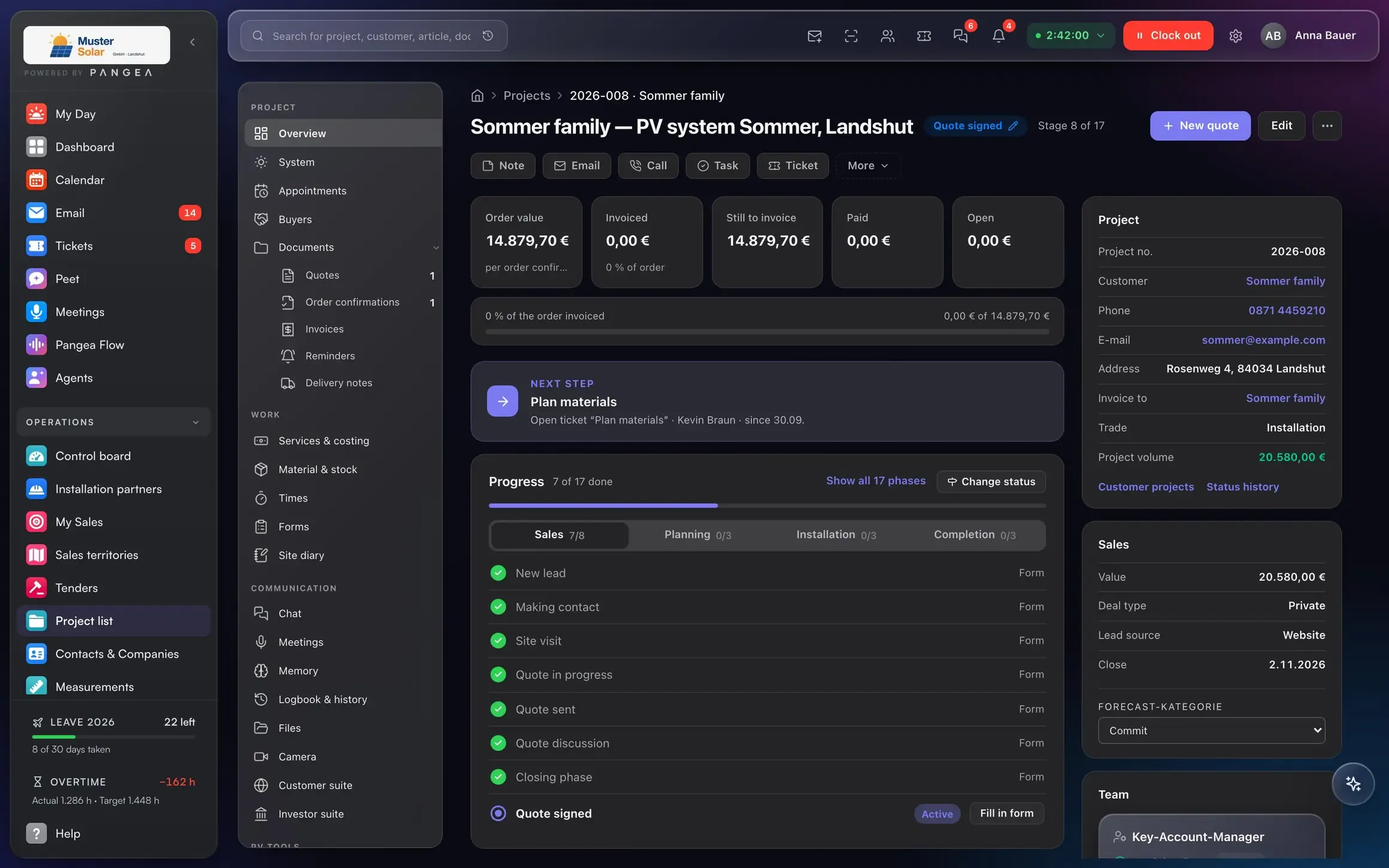Open Site diary in project menu
The height and width of the screenshot is (868, 1389).
343,556
